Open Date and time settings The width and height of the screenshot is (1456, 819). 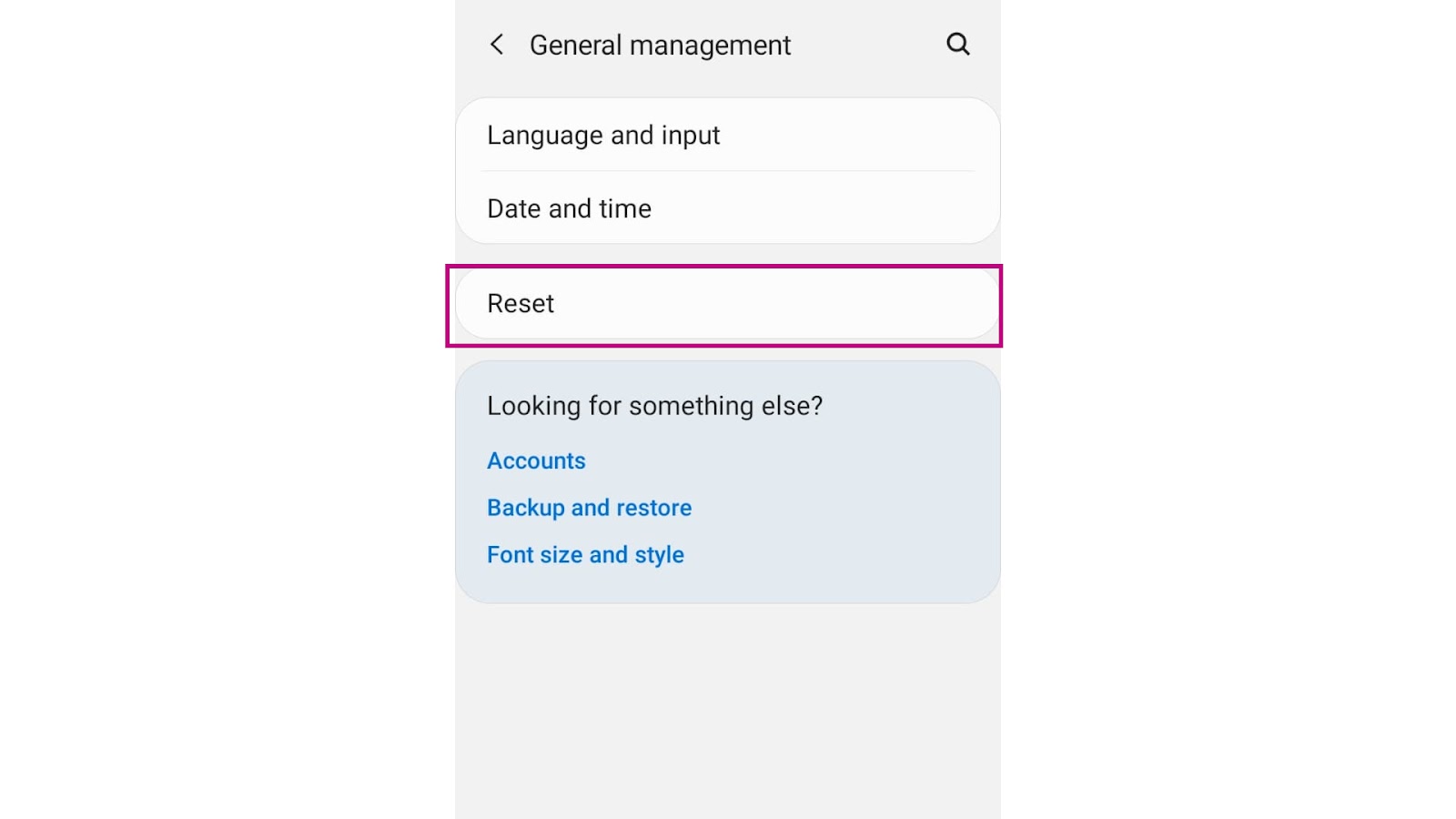(569, 209)
